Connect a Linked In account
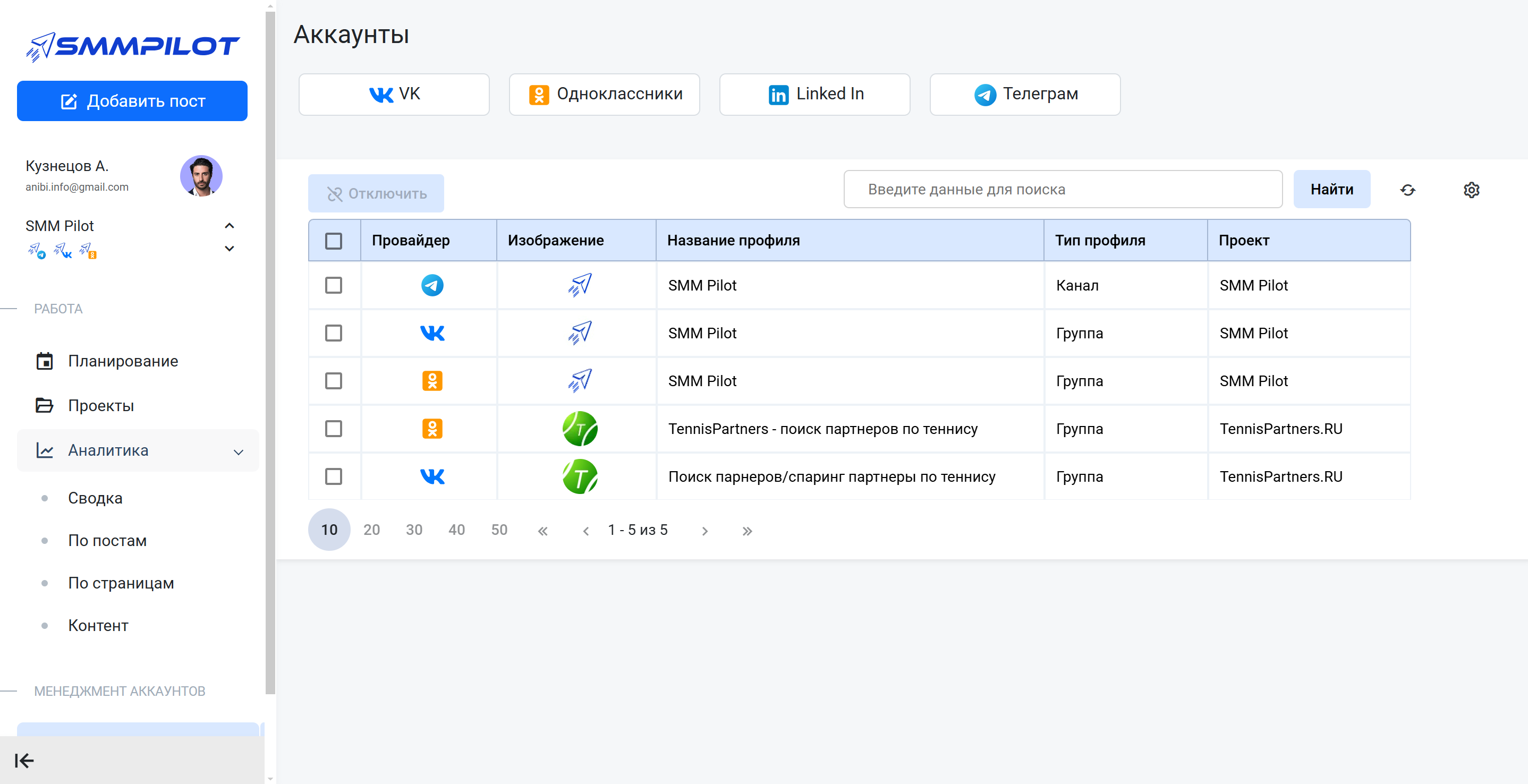Screen dimensions: 1528x784 (814, 95)
